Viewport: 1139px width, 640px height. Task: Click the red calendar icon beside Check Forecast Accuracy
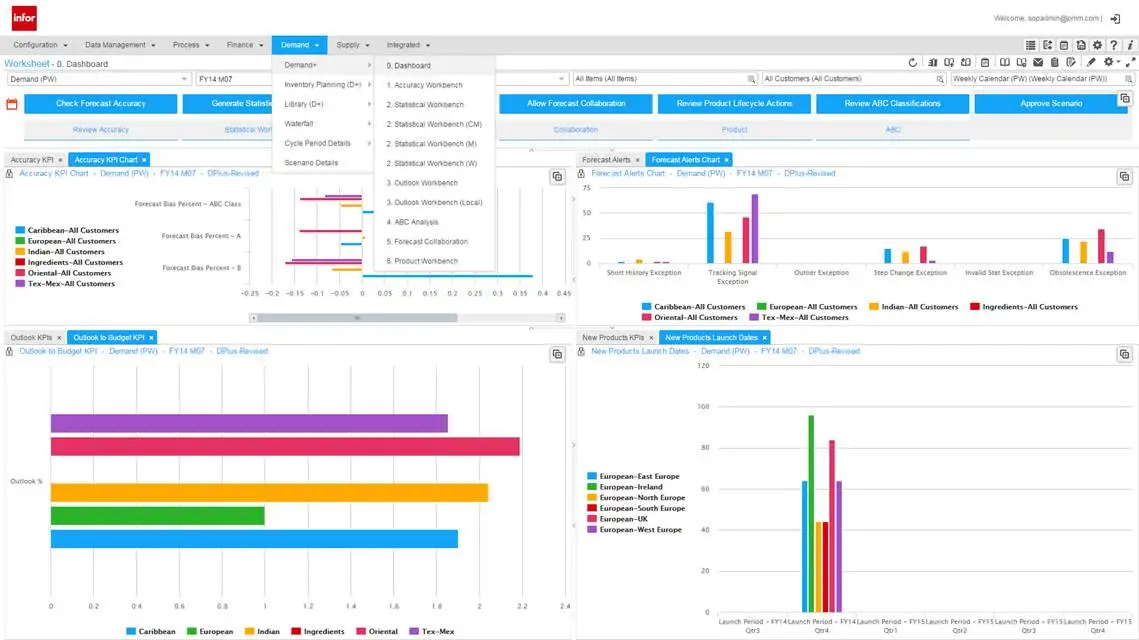[12, 104]
